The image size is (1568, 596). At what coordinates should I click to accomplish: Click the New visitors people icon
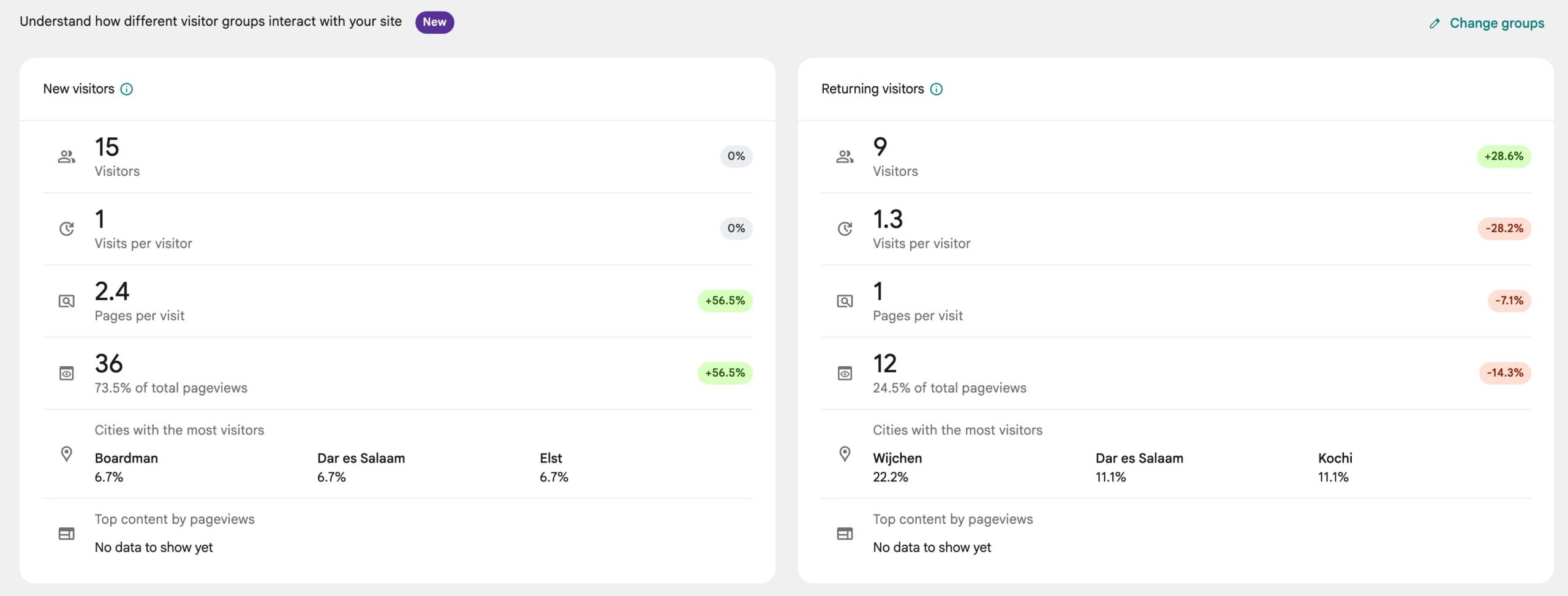click(x=67, y=157)
